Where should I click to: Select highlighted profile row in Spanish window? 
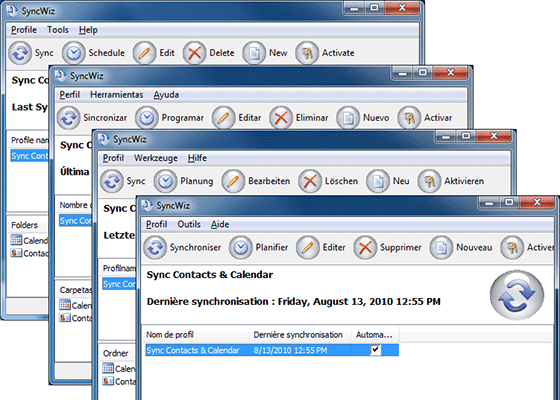coord(75,221)
